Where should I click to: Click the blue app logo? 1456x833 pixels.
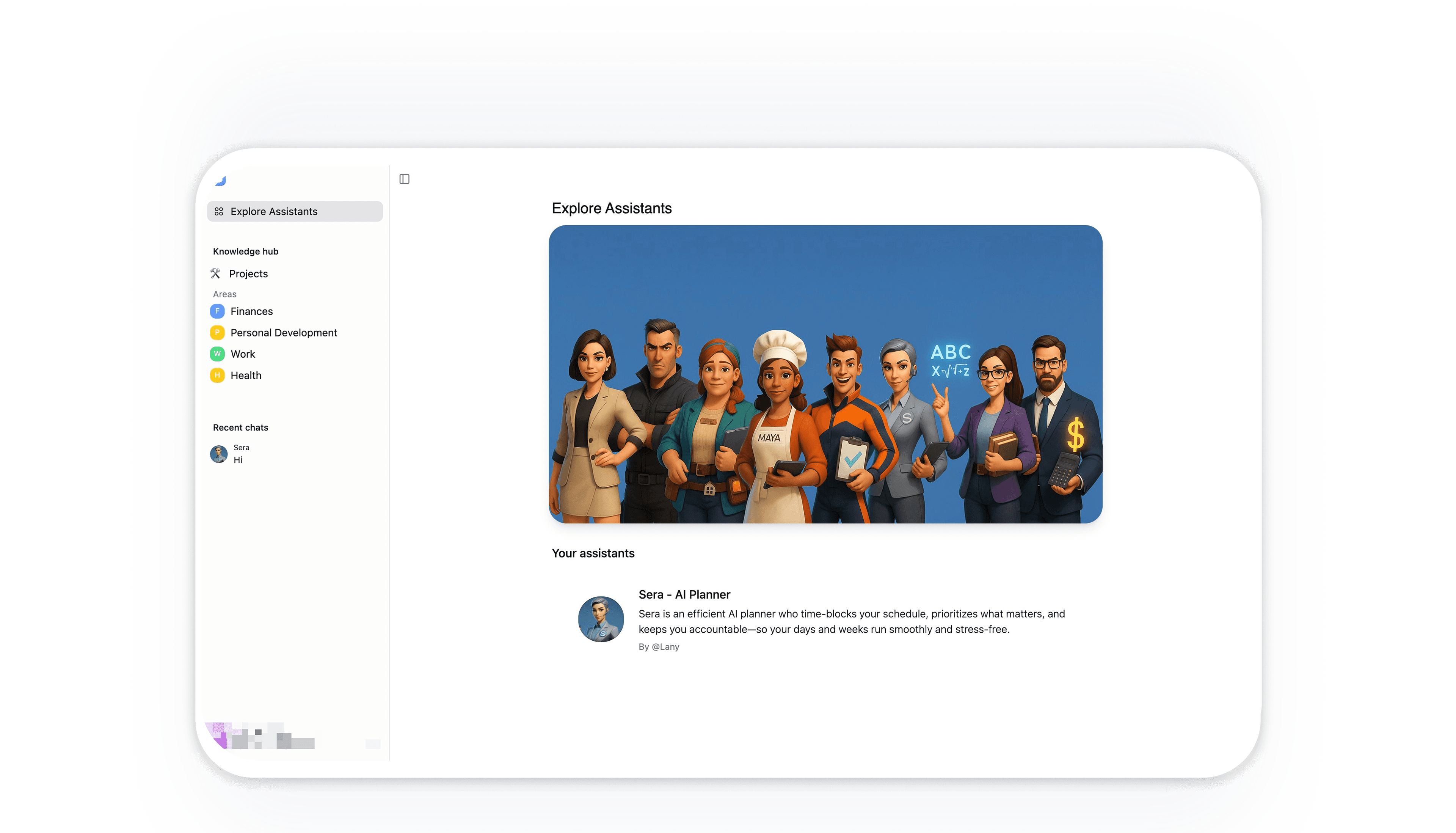[221, 181]
